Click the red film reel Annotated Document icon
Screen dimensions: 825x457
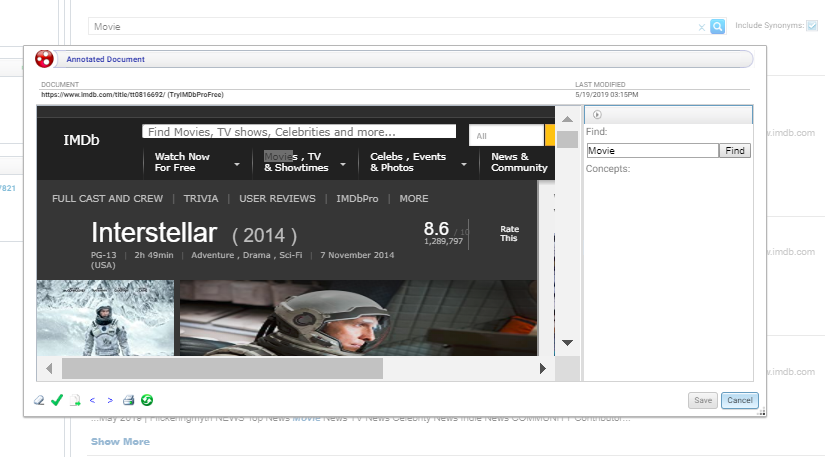(x=44, y=59)
